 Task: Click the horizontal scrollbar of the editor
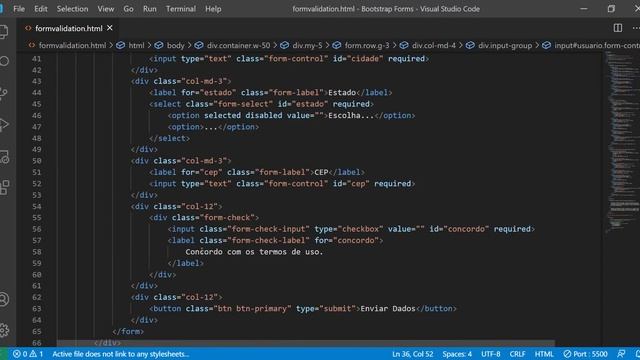click(x=305, y=343)
